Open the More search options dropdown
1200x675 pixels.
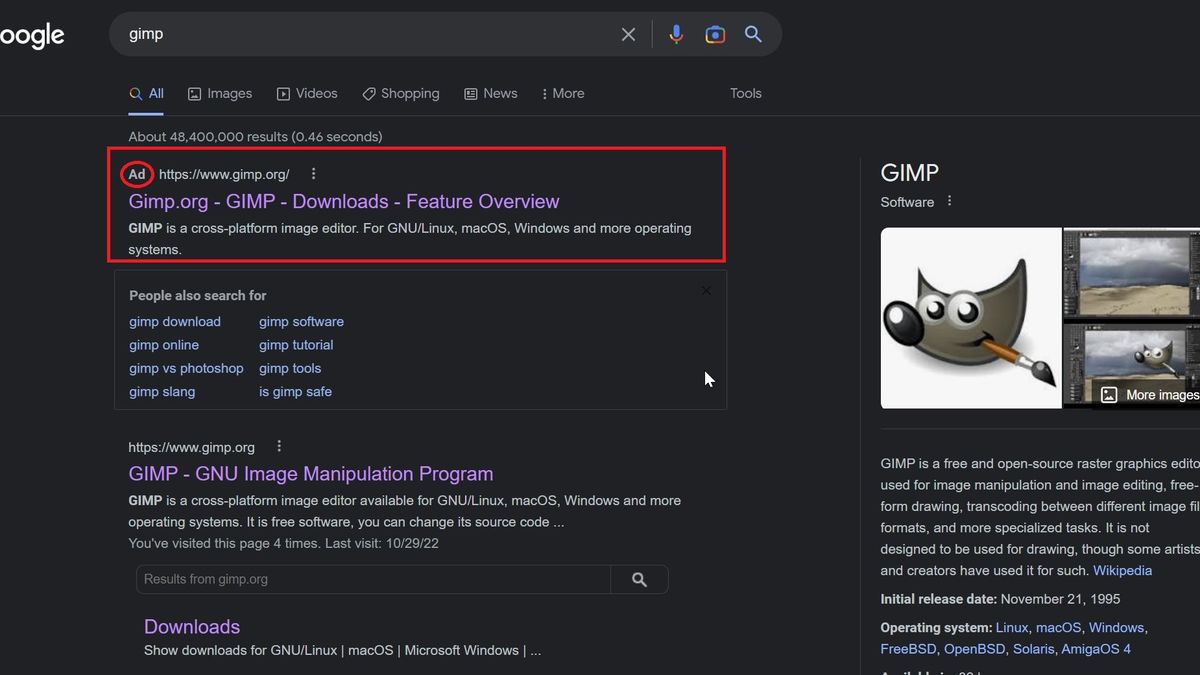pyautogui.click(x=563, y=93)
